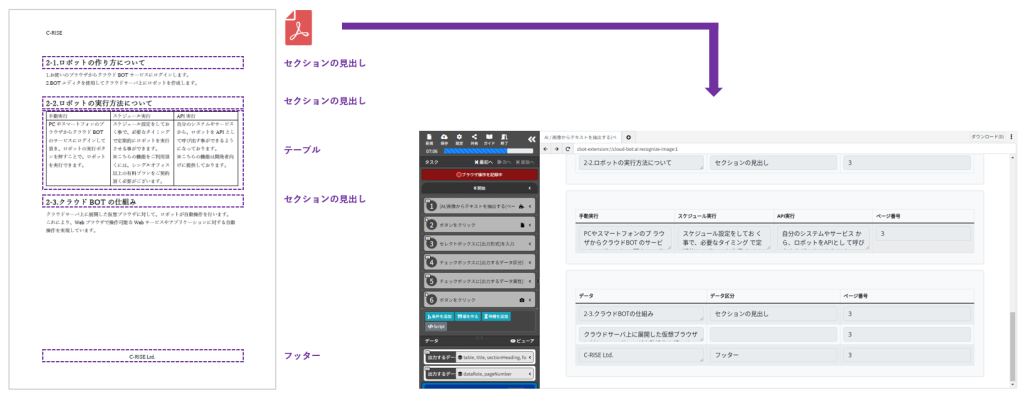
Task: Expand task 1 AI text extraction arrow
Action: click(530, 206)
